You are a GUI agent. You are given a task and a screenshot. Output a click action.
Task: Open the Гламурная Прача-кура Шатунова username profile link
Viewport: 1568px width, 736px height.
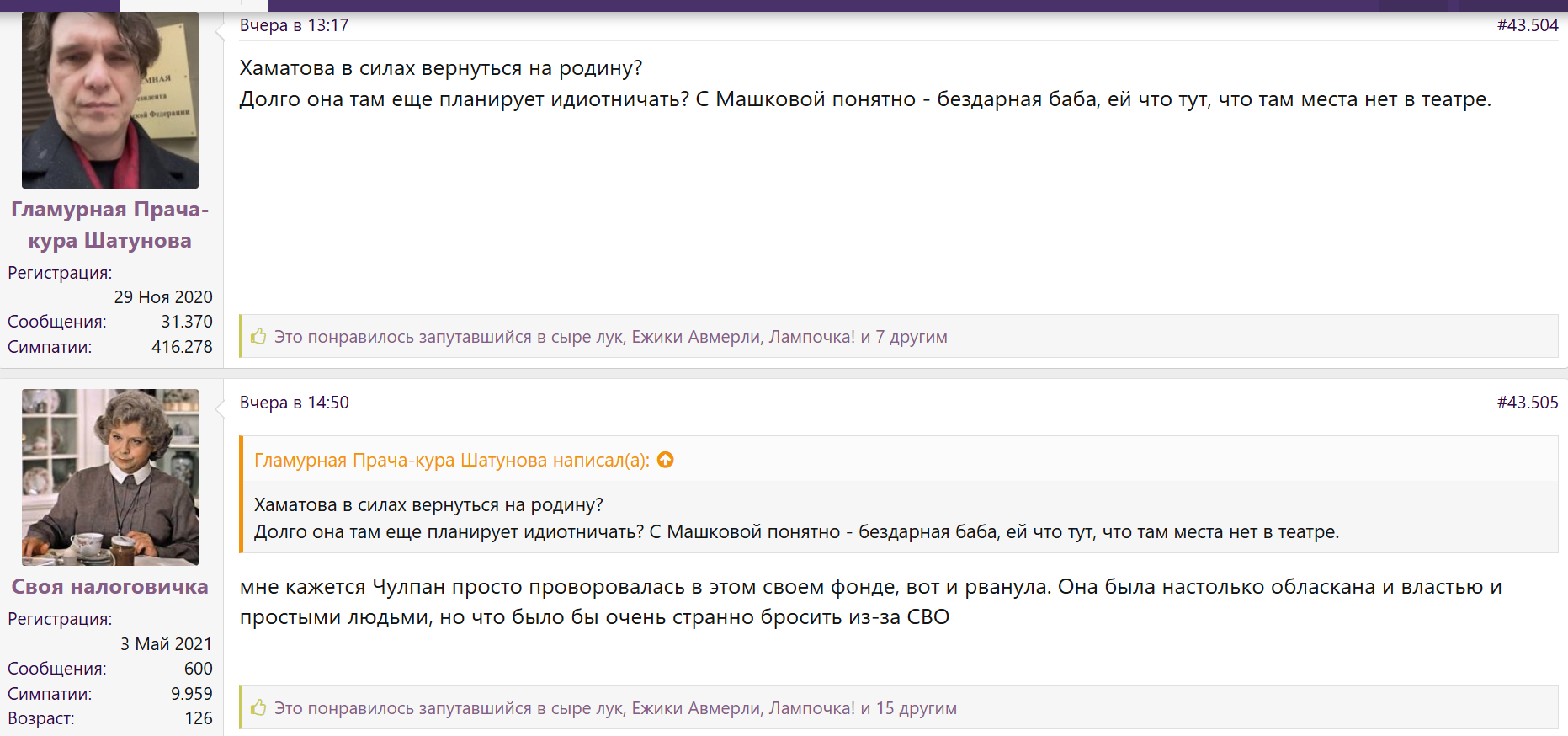point(110,225)
